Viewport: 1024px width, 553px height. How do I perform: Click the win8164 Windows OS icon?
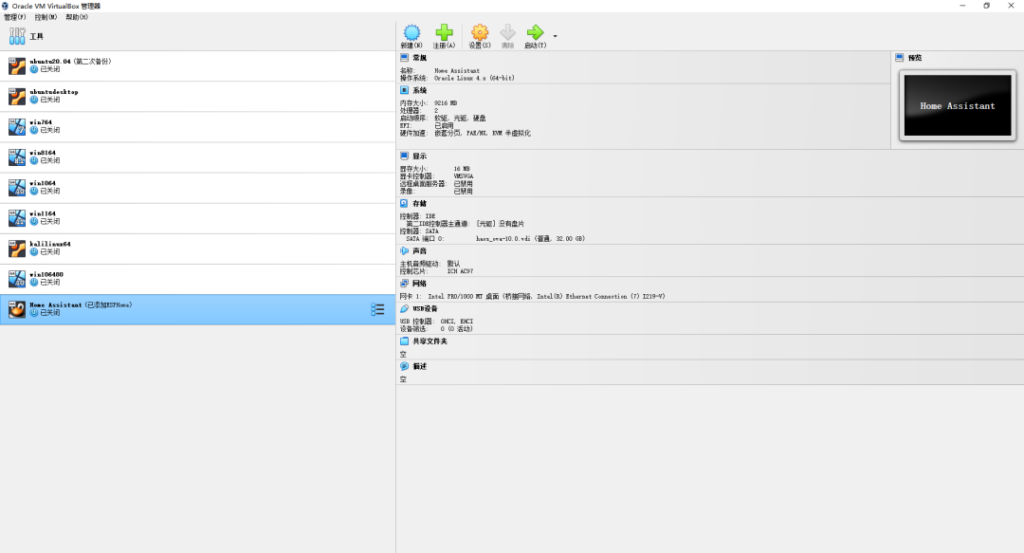click(17, 157)
